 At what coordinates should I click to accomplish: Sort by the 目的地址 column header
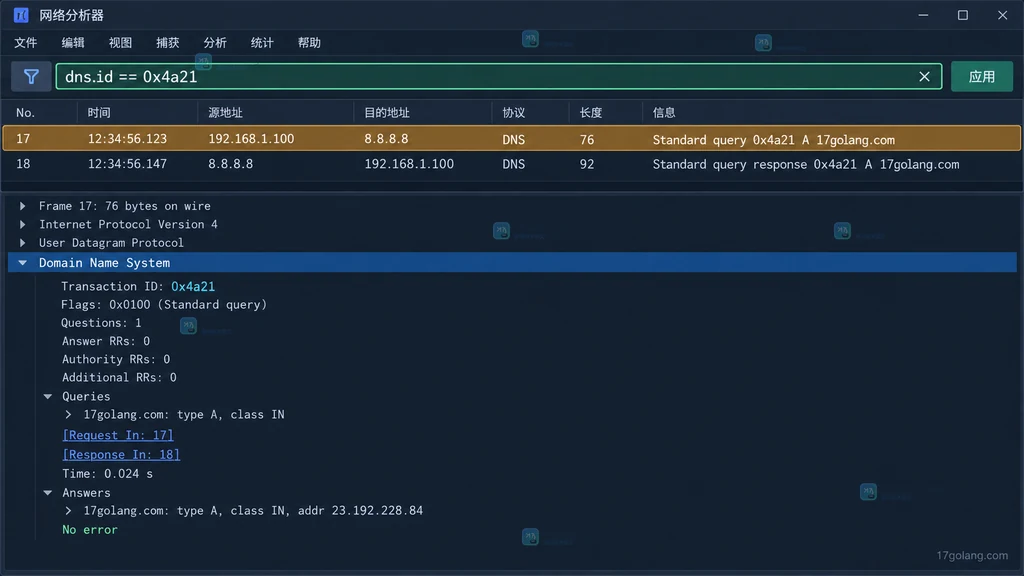click(x=387, y=113)
